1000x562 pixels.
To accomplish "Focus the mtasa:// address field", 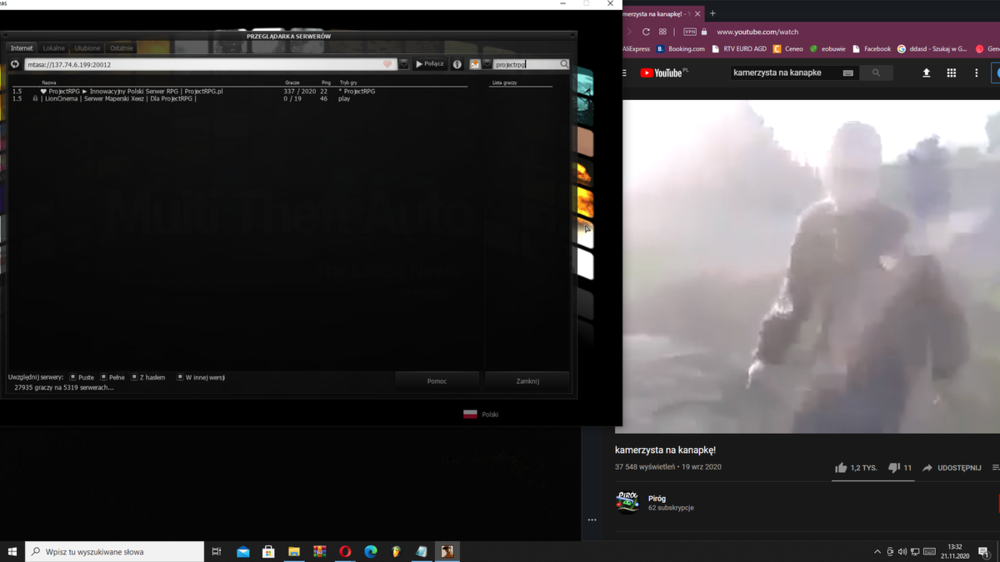I will [204, 64].
